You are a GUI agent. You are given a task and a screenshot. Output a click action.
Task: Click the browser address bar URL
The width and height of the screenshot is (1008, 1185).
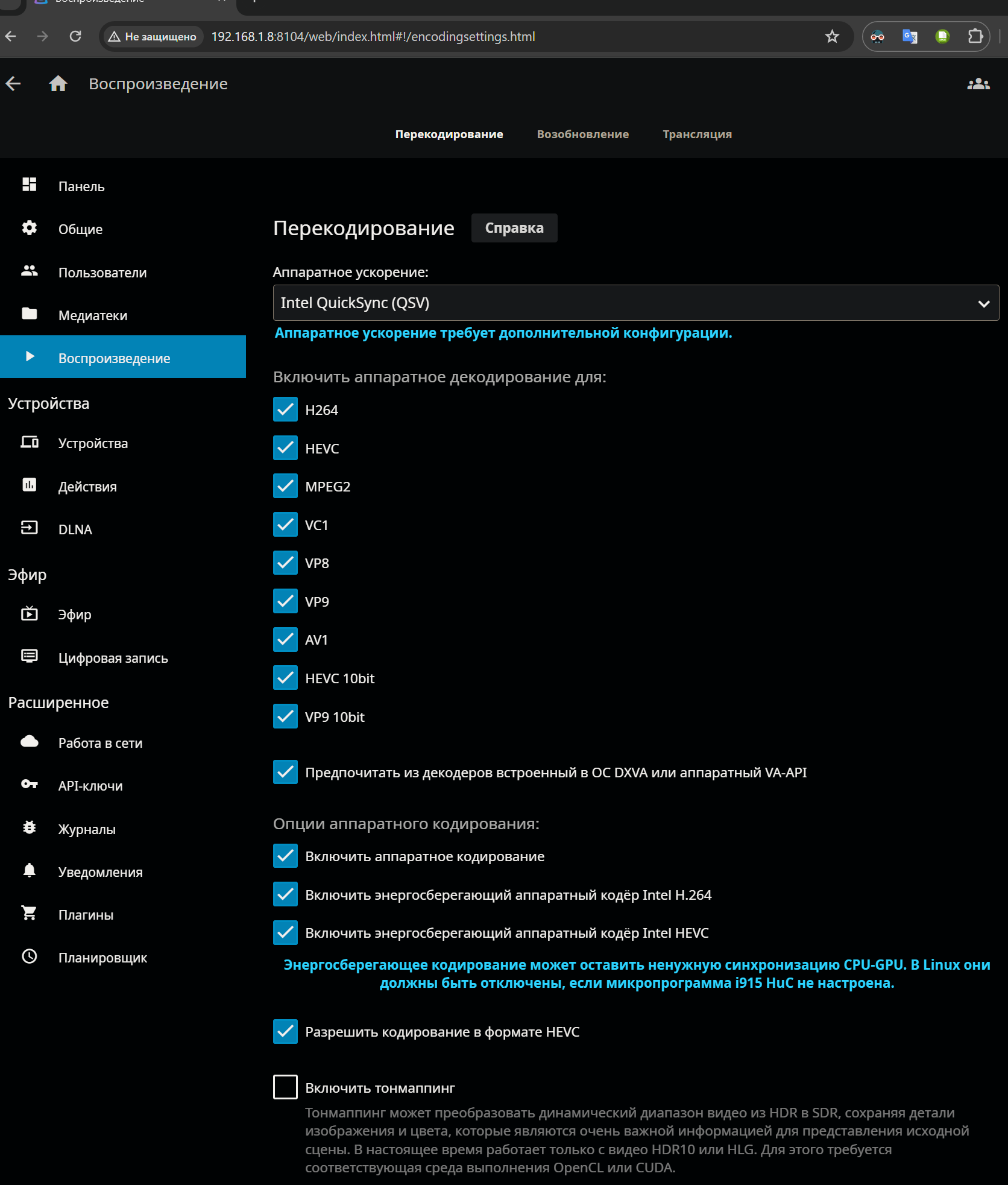point(373,37)
